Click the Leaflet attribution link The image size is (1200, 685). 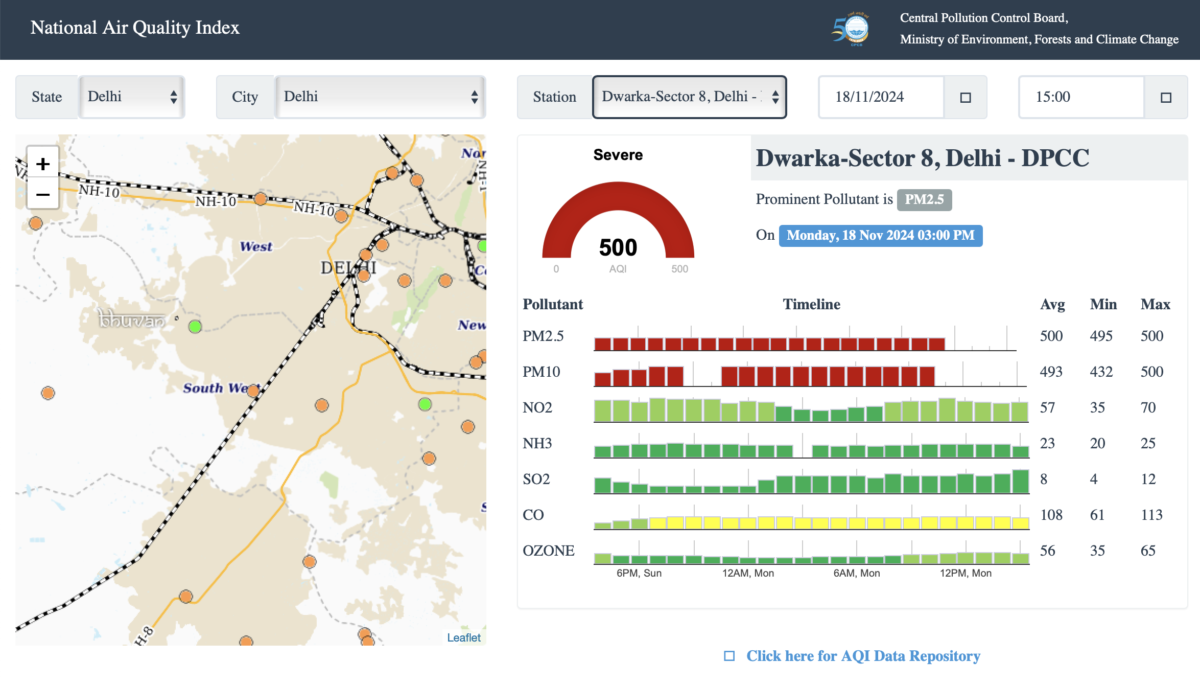[x=463, y=638]
